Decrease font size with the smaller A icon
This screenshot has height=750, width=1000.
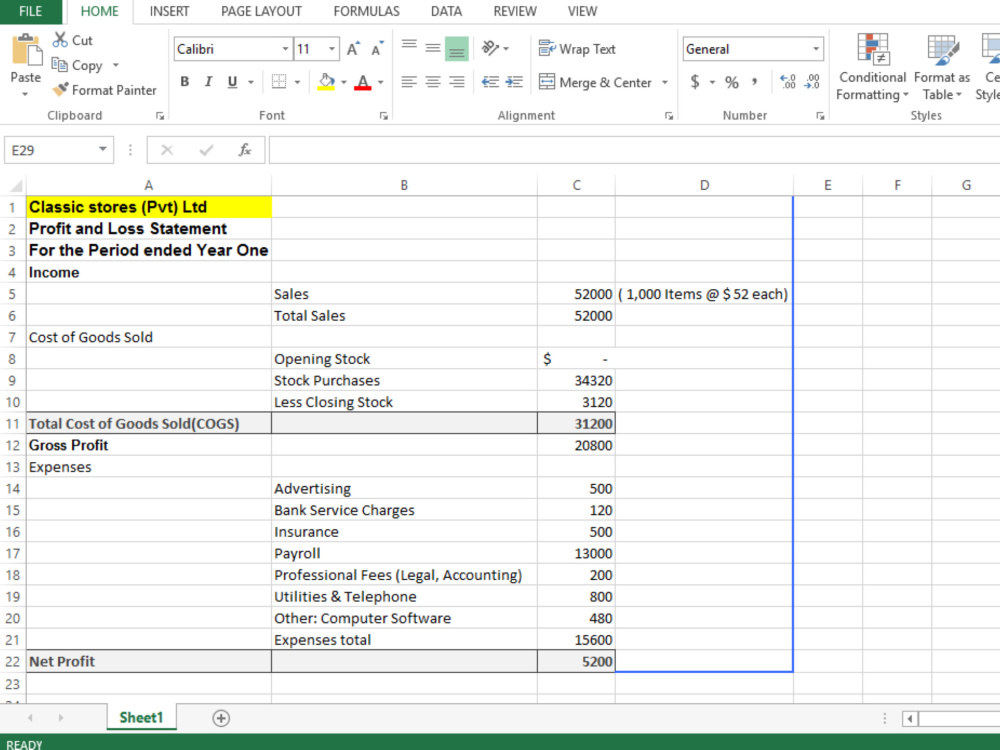click(x=377, y=49)
